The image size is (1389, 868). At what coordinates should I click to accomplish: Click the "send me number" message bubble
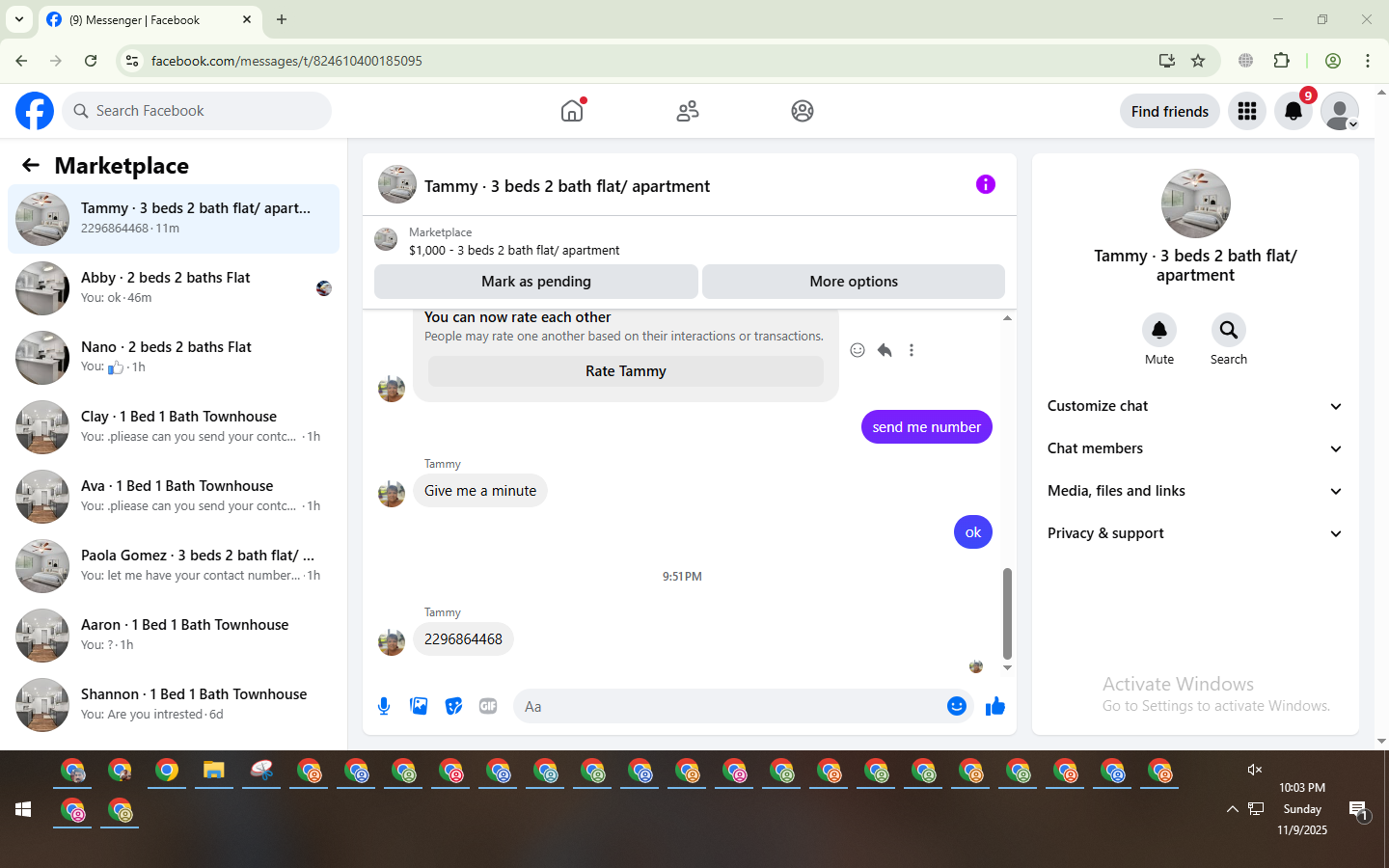click(927, 427)
